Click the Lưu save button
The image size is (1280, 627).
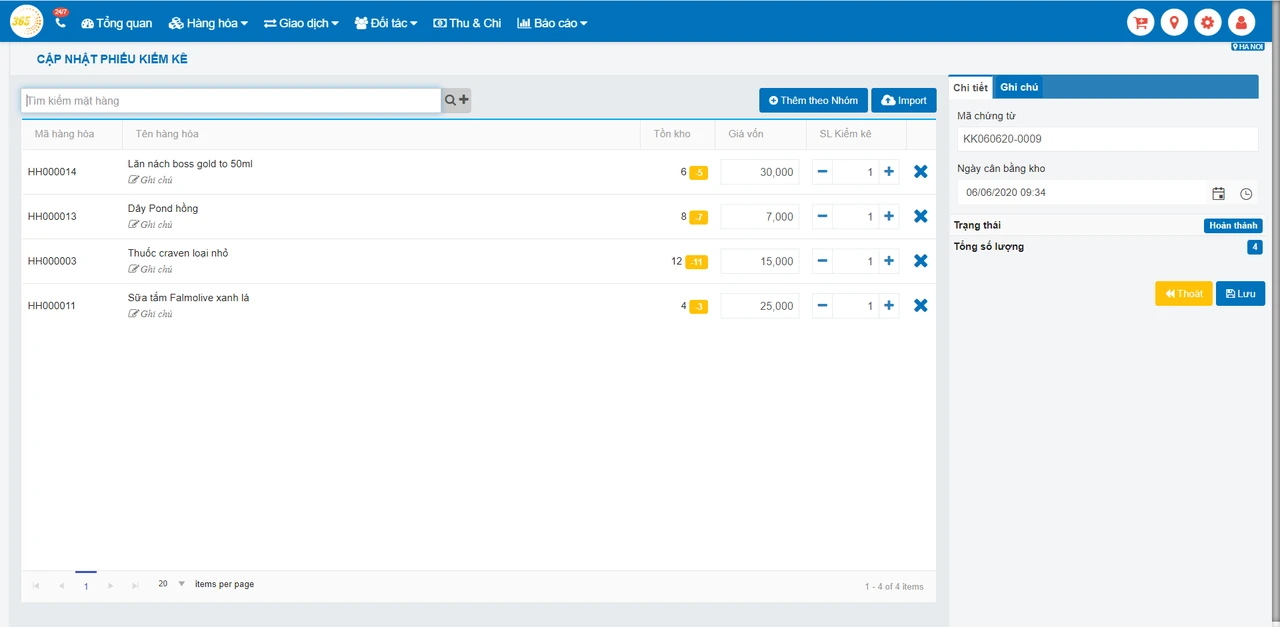tap(1240, 293)
